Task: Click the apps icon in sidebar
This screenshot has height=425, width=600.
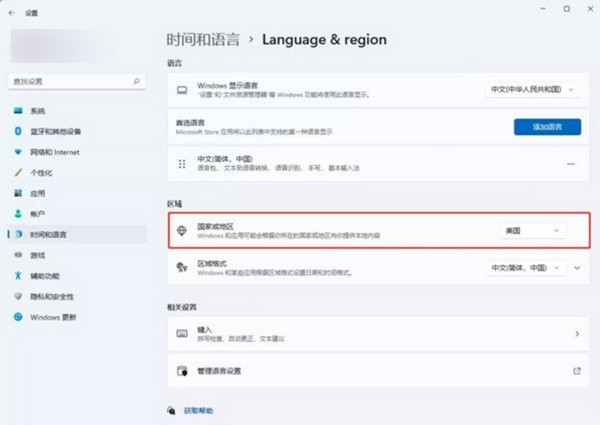Action: click(x=18, y=193)
